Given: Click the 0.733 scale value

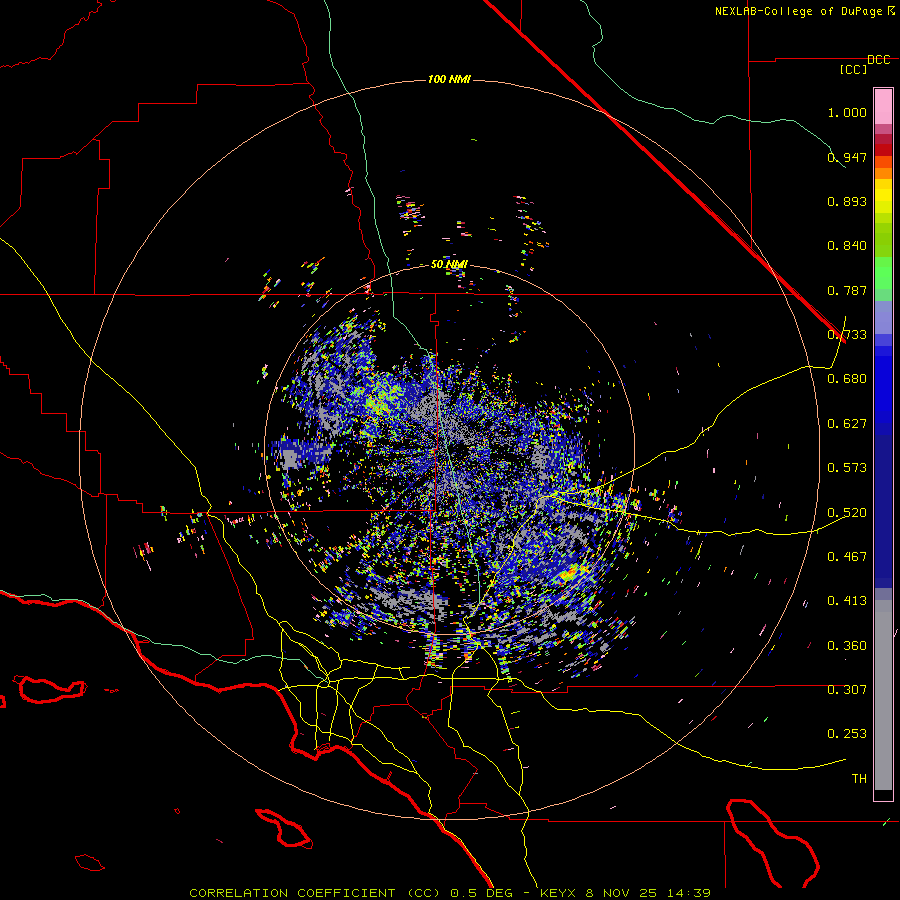Looking at the screenshot, I should click(847, 335).
